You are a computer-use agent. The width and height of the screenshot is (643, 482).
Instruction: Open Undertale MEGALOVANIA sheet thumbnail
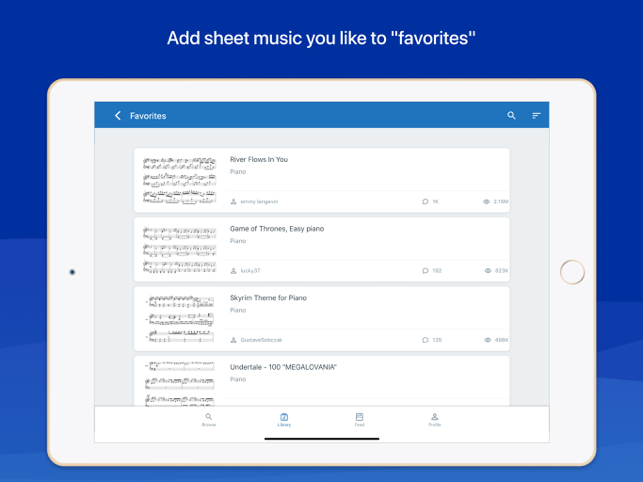(179, 384)
